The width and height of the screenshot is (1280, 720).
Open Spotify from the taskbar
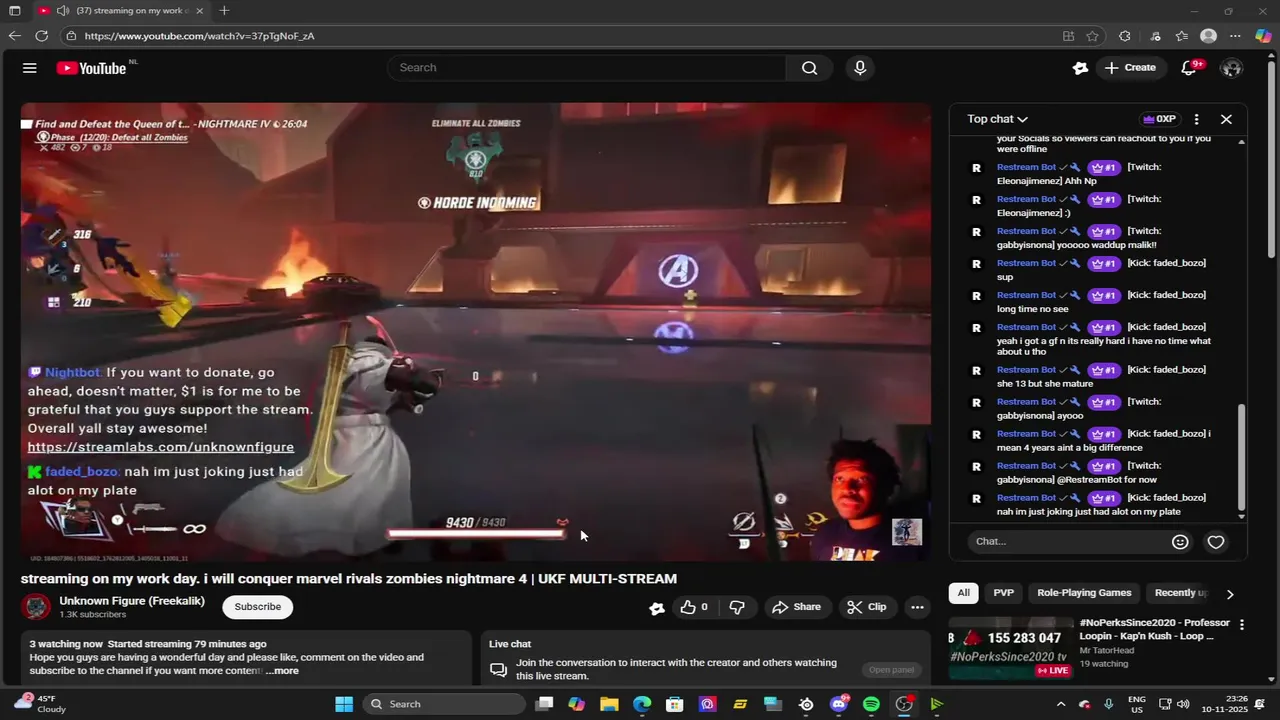click(871, 704)
